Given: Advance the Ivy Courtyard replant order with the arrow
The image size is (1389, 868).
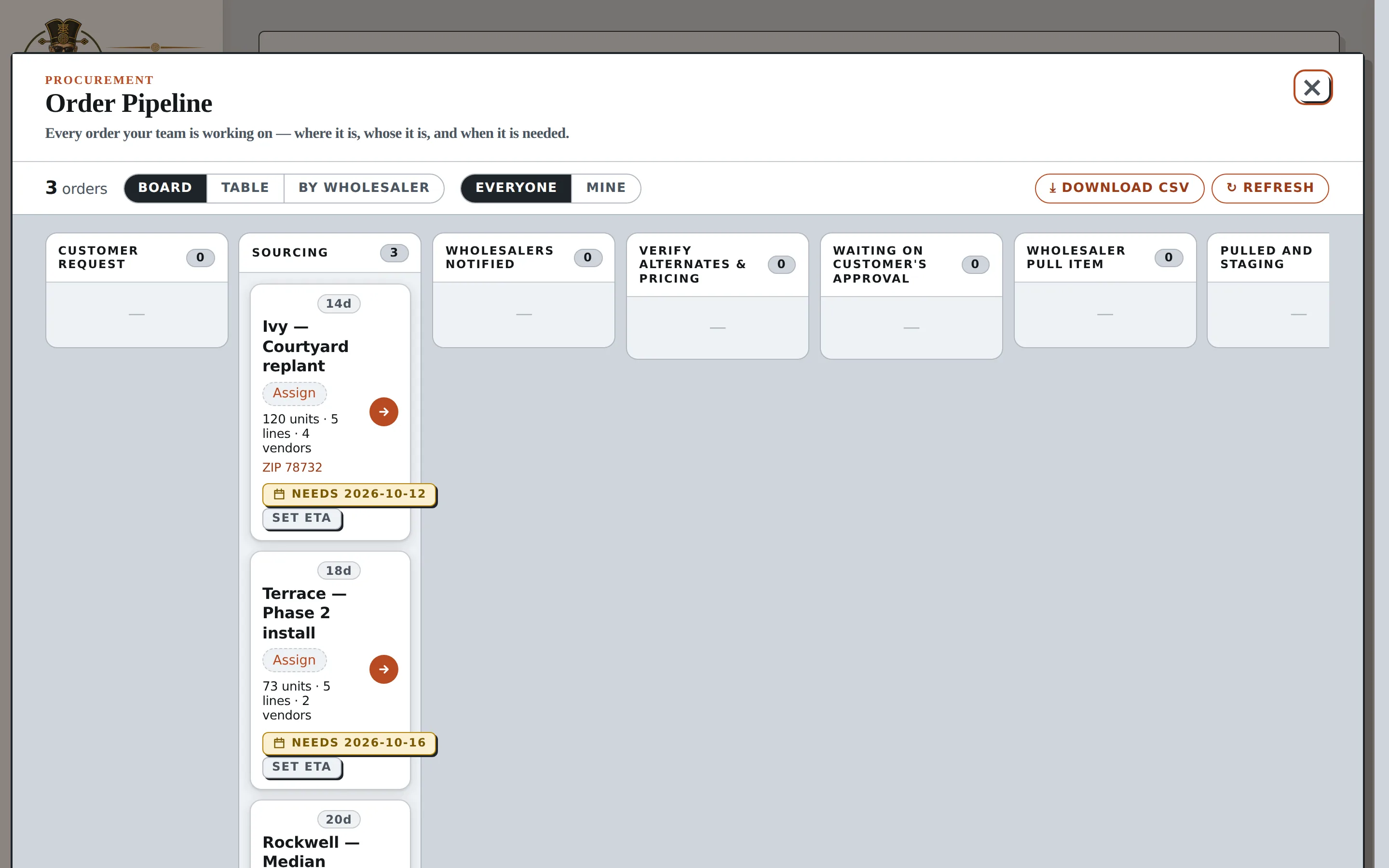Looking at the screenshot, I should (x=383, y=412).
